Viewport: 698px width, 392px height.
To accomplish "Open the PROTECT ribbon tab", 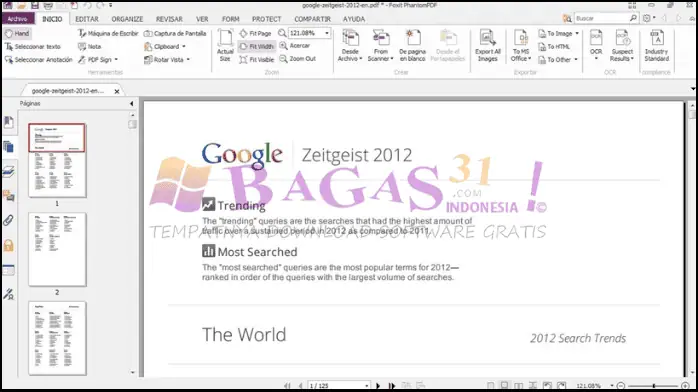I will (267, 19).
